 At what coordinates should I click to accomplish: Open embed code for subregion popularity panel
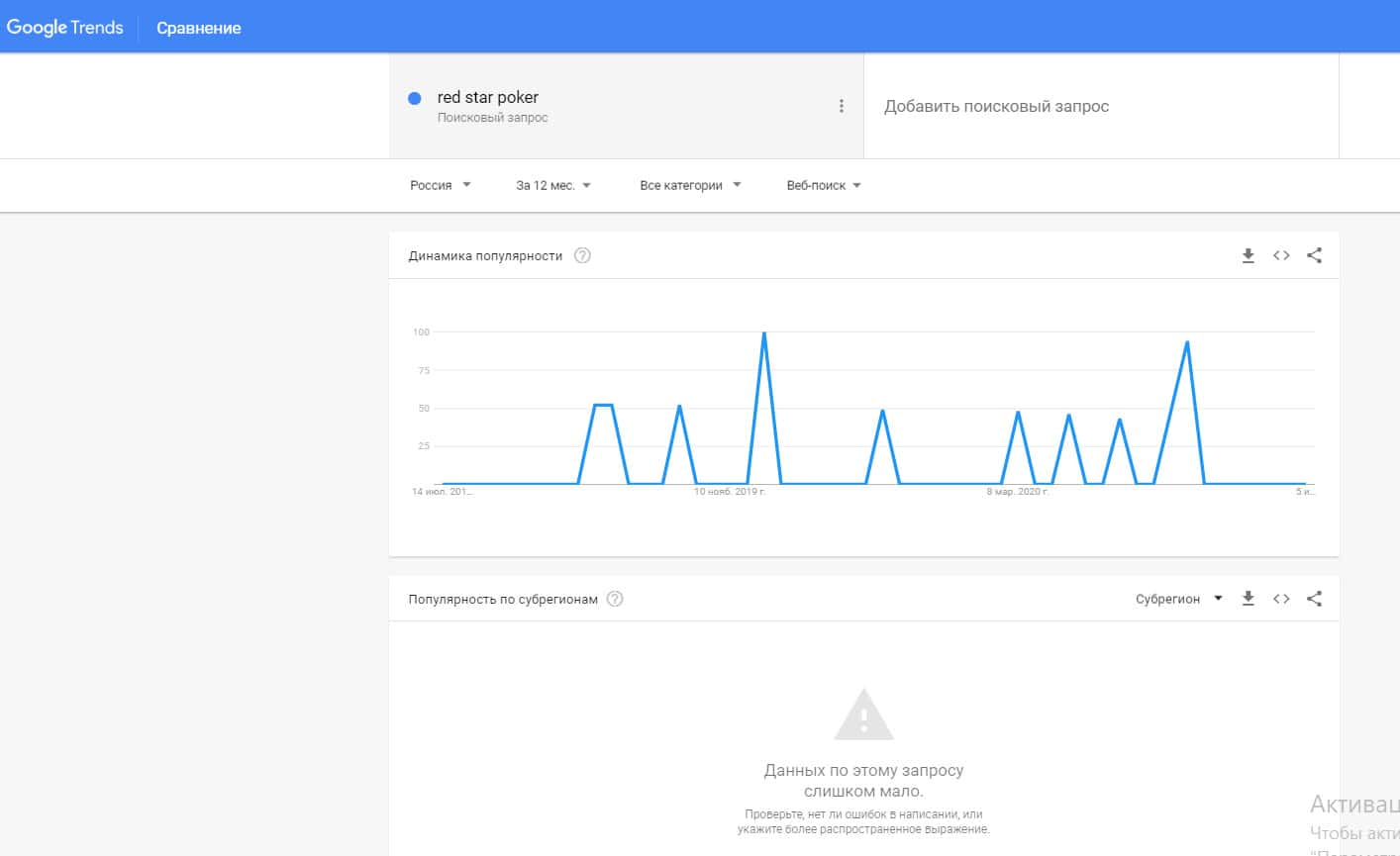click(x=1281, y=599)
